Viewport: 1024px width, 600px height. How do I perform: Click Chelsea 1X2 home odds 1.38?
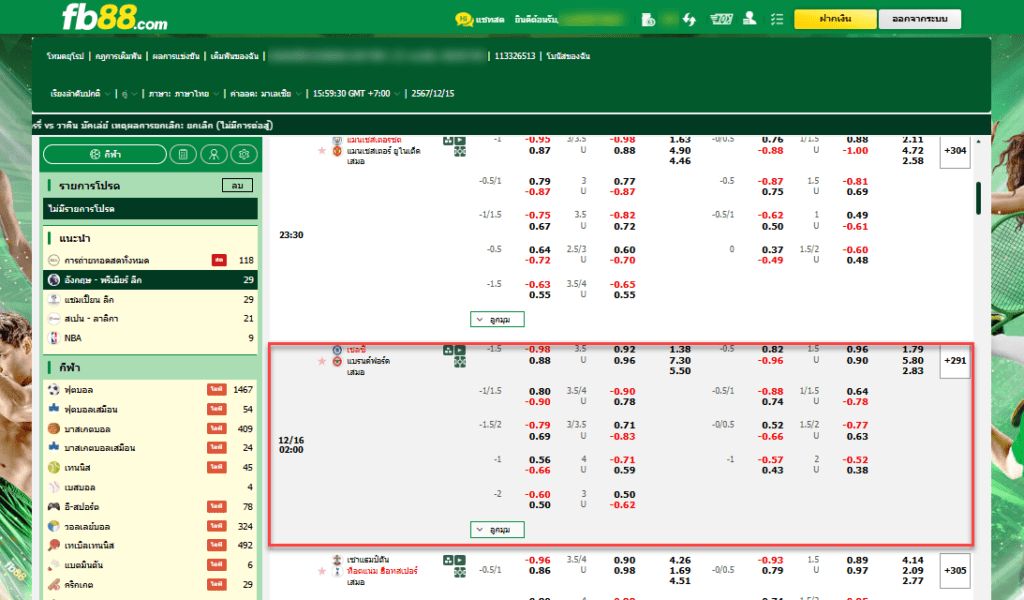click(680, 350)
